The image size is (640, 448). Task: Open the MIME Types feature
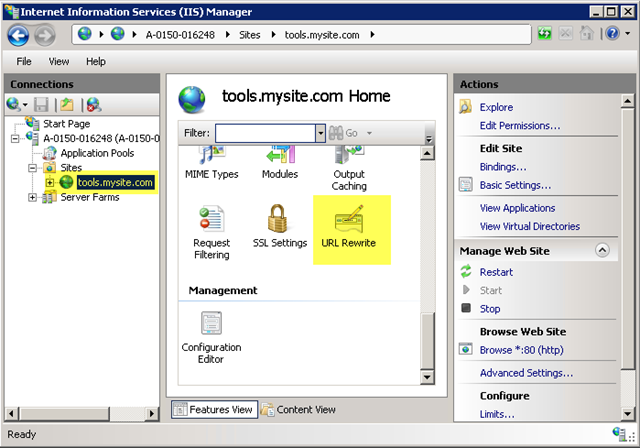(x=211, y=163)
